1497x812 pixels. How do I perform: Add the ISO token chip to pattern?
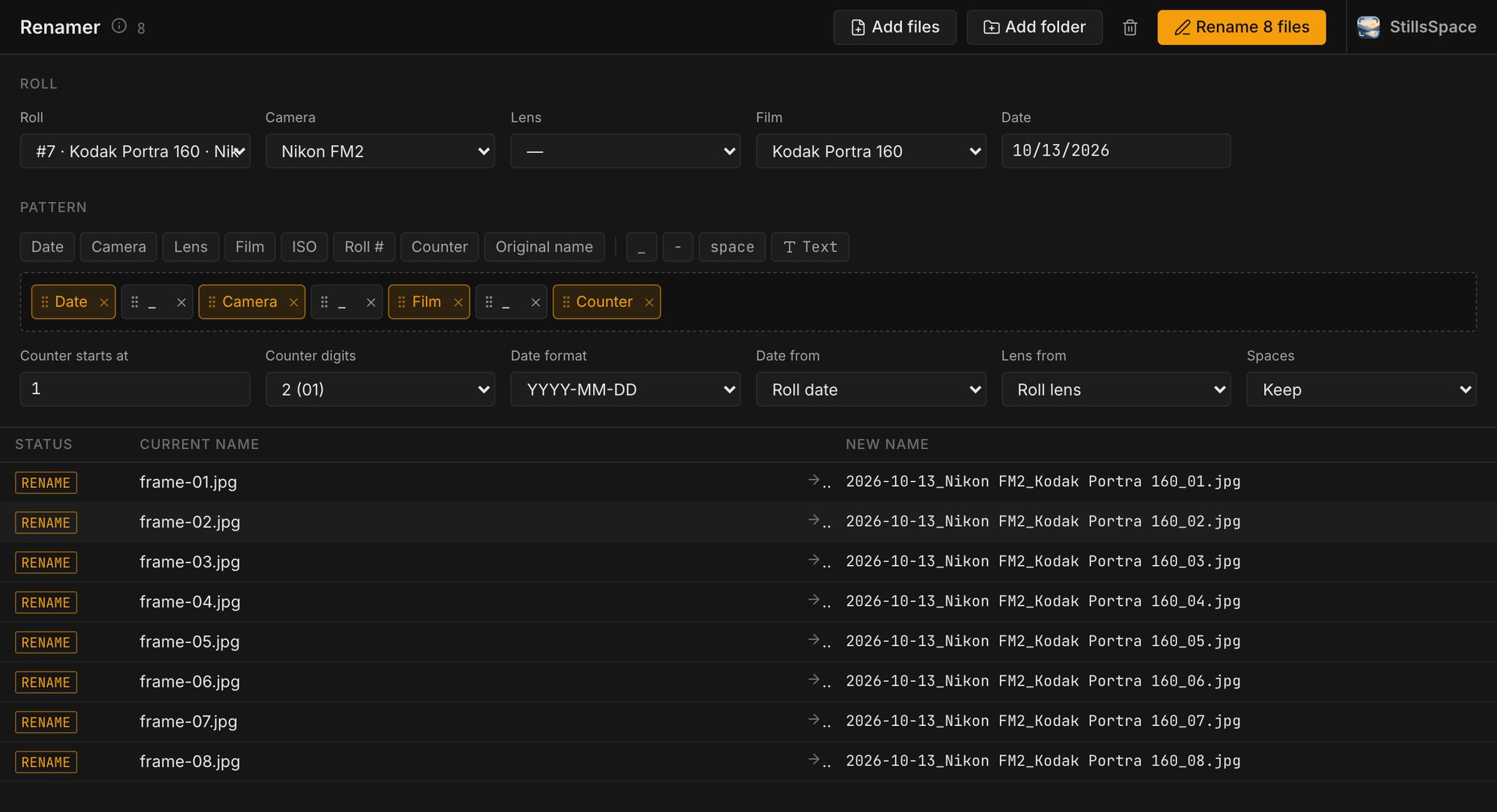tap(304, 247)
